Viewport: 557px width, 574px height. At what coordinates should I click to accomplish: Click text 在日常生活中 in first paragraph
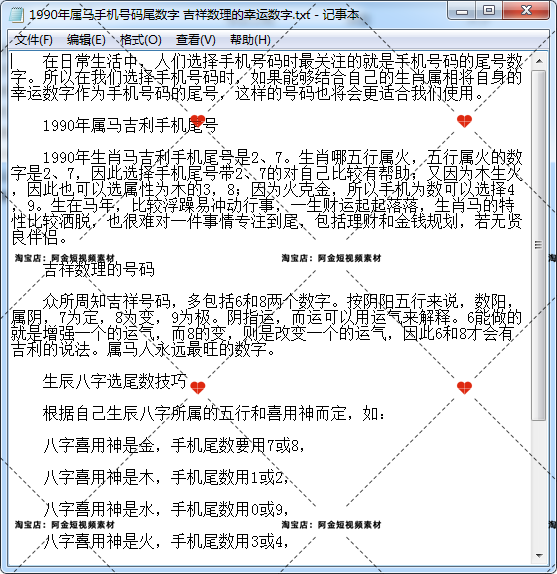[90, 62]
